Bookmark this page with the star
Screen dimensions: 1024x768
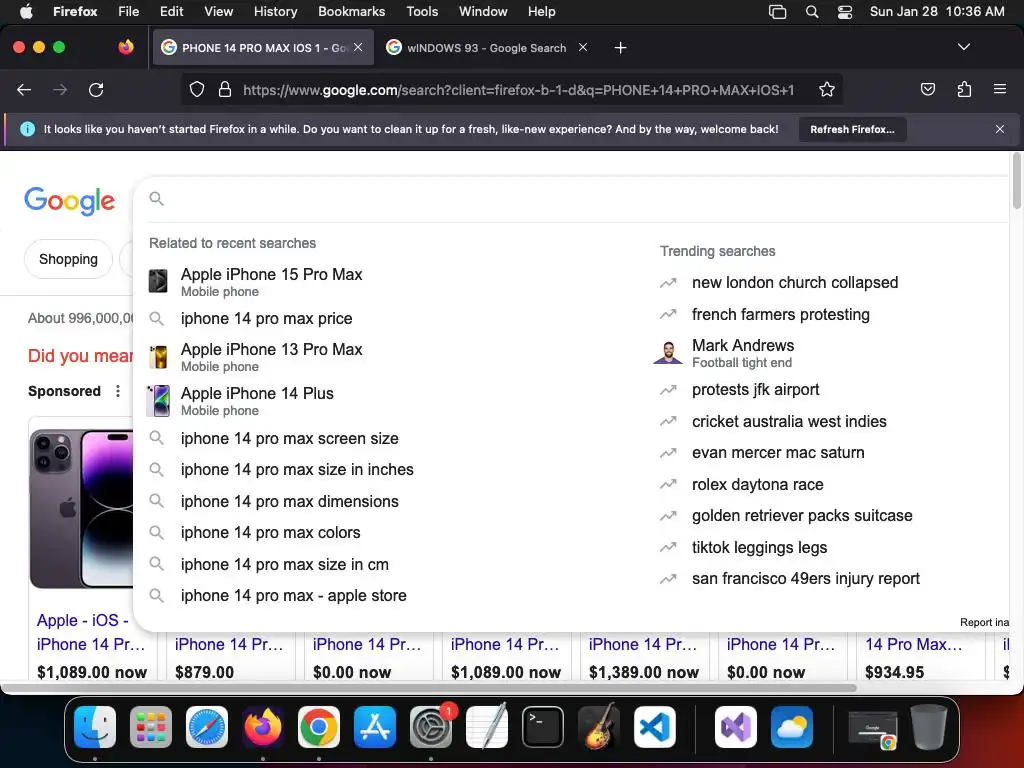click(x=827, y=89)
